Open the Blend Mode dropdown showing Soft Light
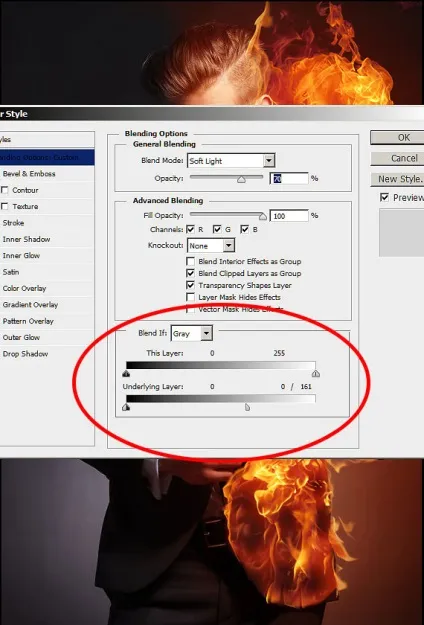This screenshot has width=424, height=625. pos(231,161)
